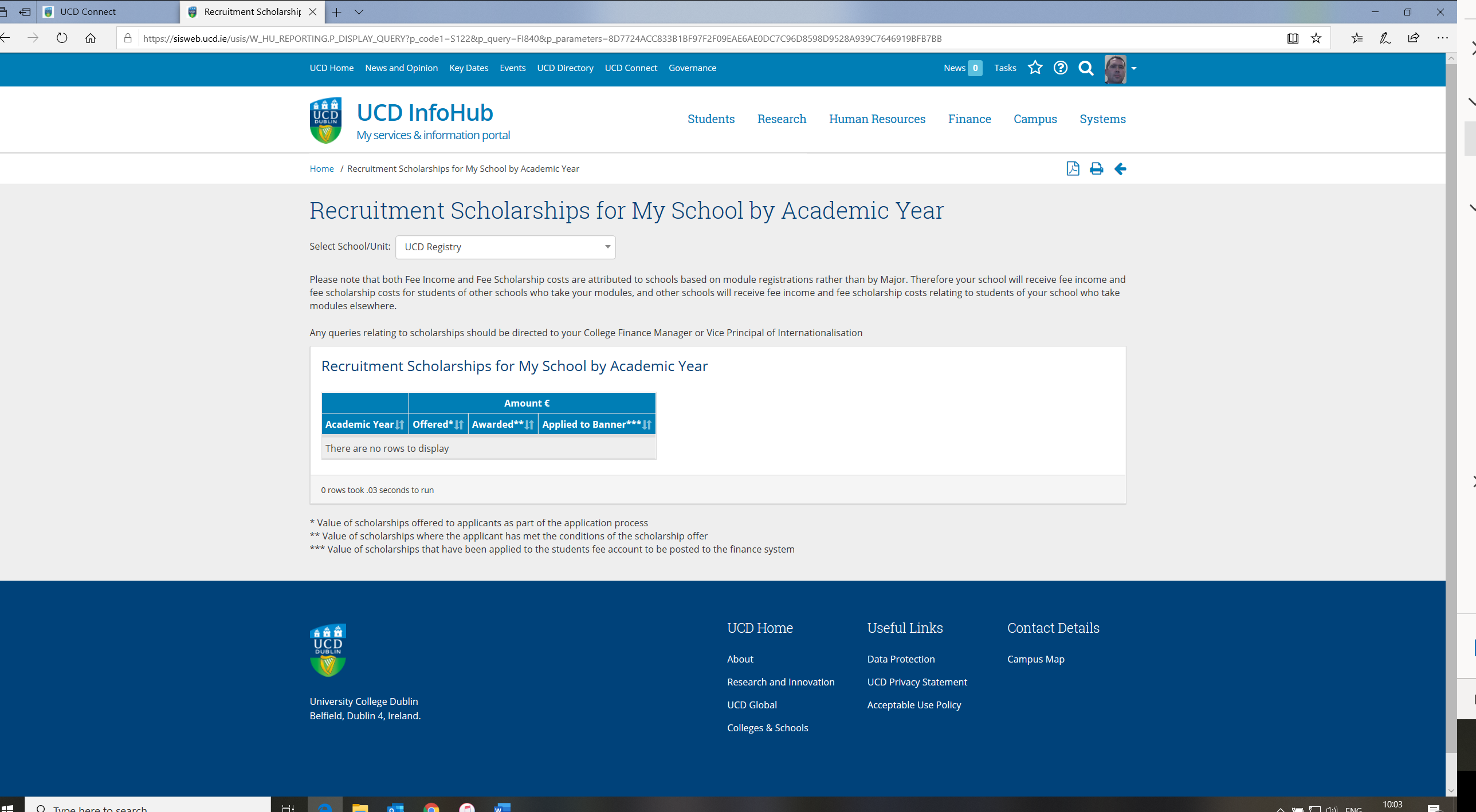Open the Campus menu
The height and width of the screenshot is (812, 1476).
[x=1035, y=119]
